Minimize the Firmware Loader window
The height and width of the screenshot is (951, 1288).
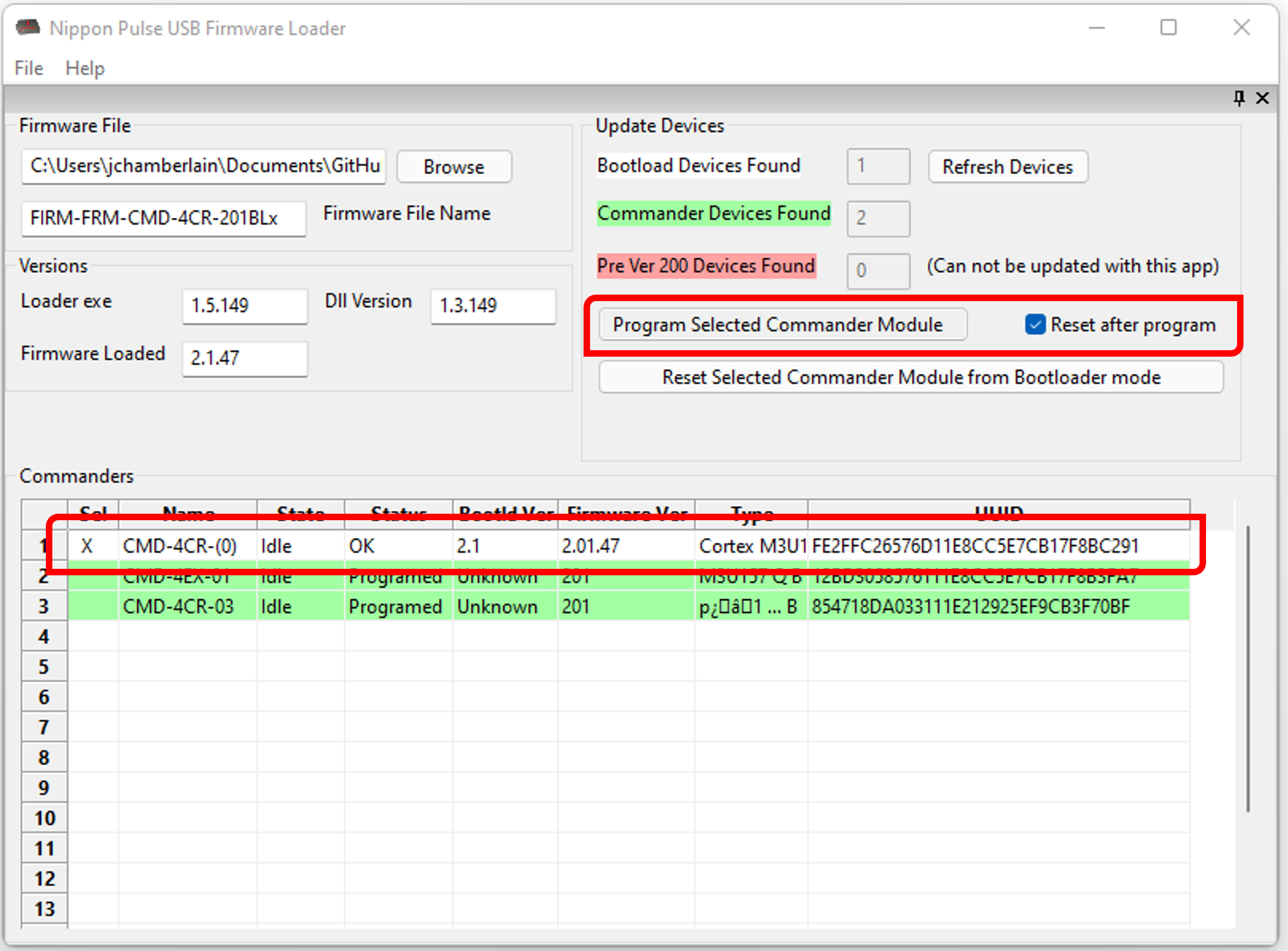coord(1097,28)
